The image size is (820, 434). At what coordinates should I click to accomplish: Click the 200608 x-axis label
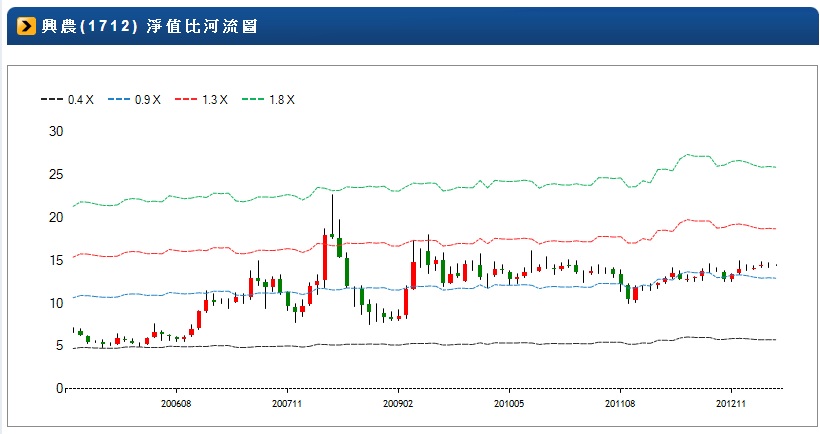(x=176, y=404)
